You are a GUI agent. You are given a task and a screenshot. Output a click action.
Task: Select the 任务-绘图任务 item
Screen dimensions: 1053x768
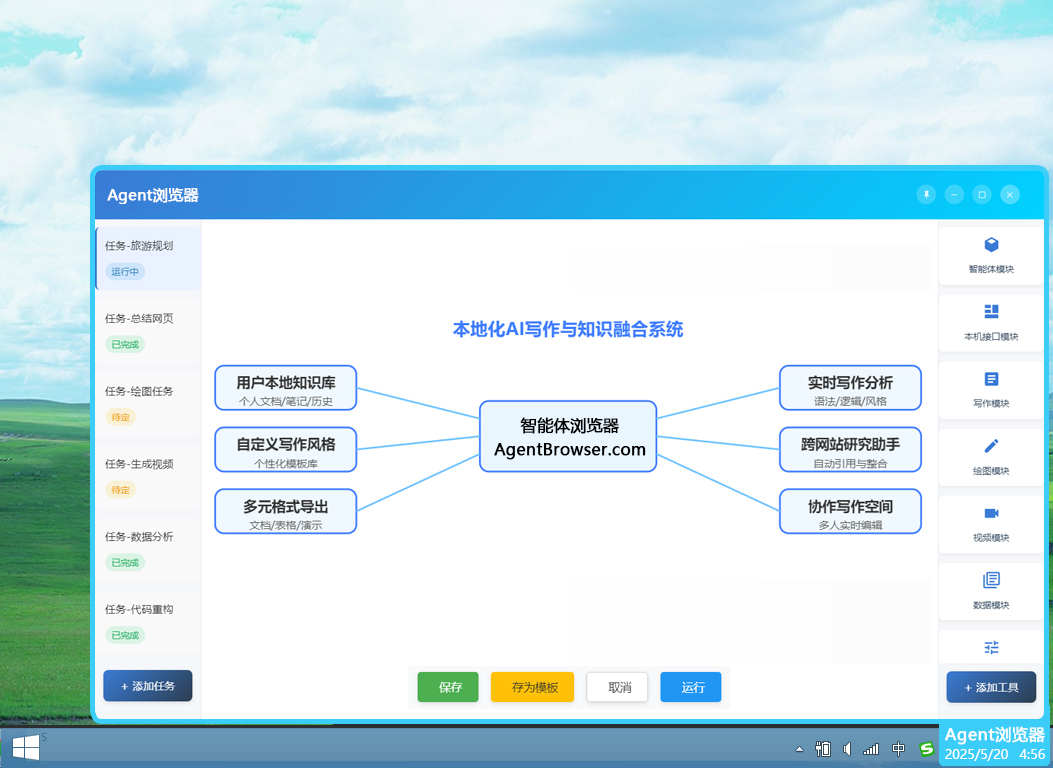pos(148,403)
